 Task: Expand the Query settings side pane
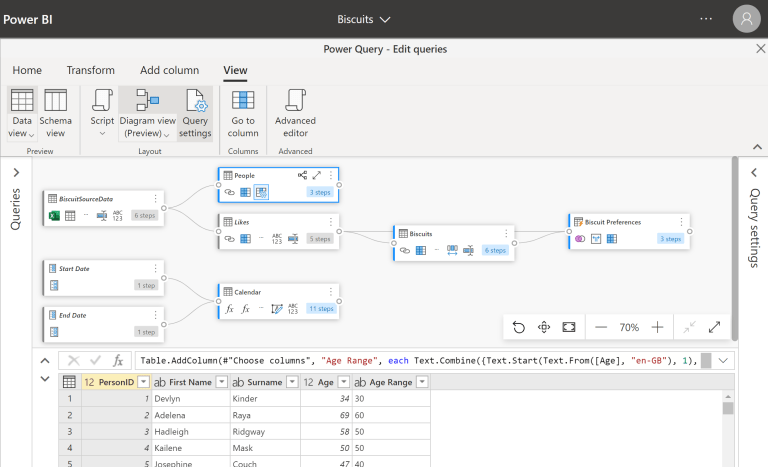click(x=754, y=172)
